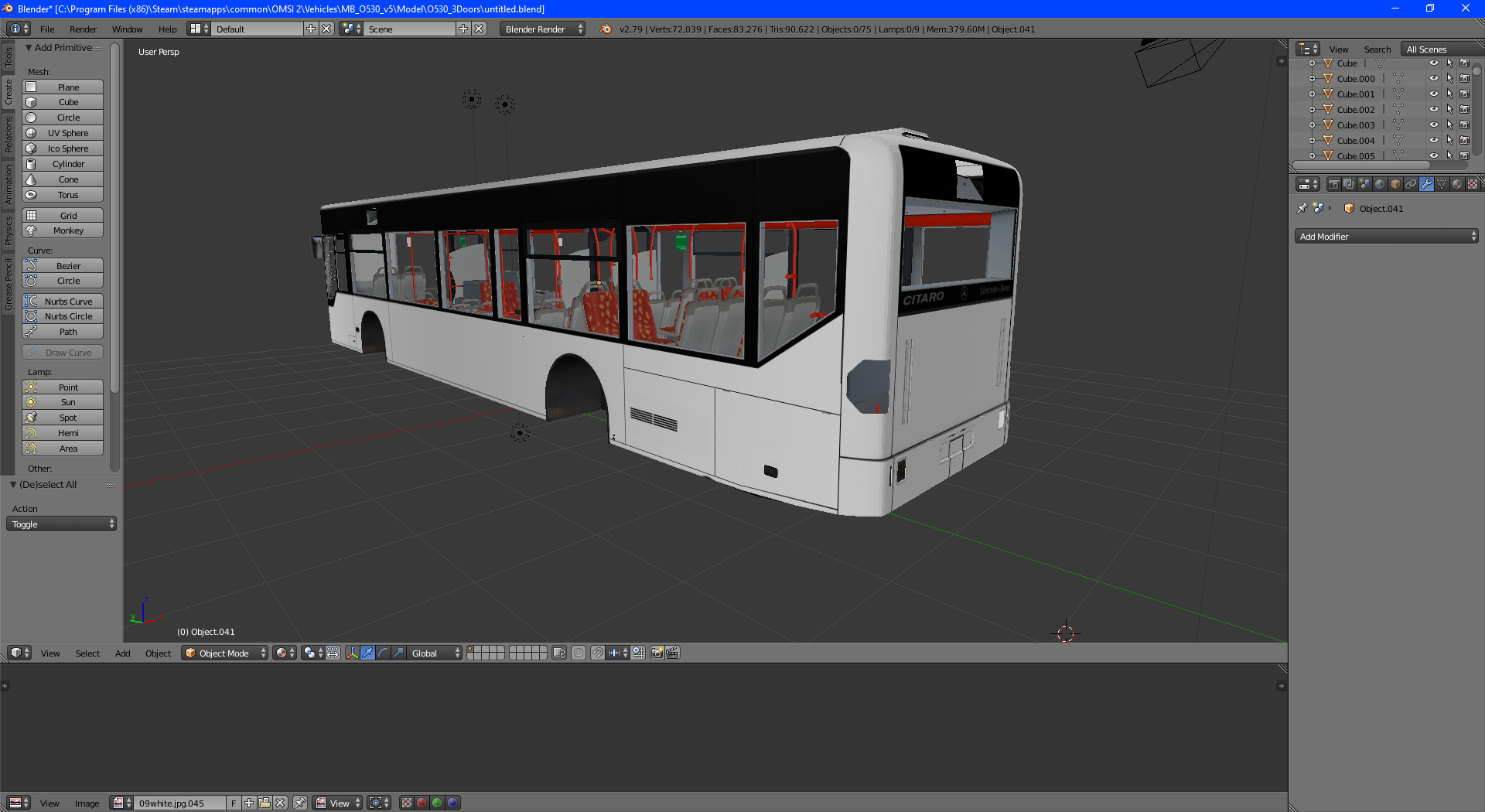Hide Cube.001 using its eye icon
Image resolution: width=1485 pixels, height=812 pixels.
point(1433,94)
